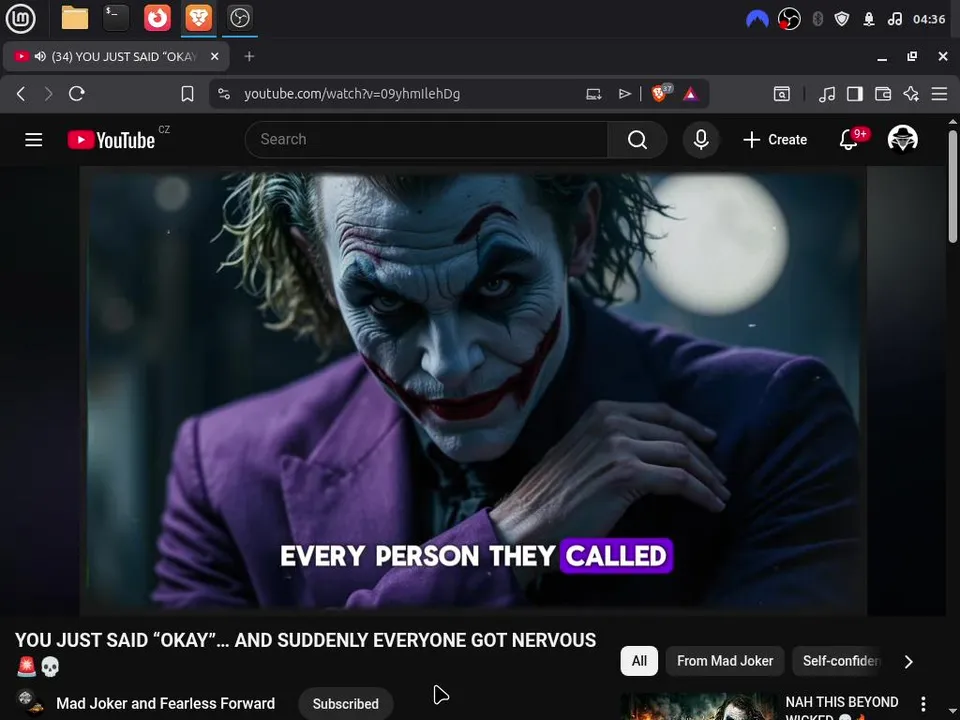Viewport: 960px width, 720px height.
Task: Open Brave Shields lion icon
Action: click(659, 94)
